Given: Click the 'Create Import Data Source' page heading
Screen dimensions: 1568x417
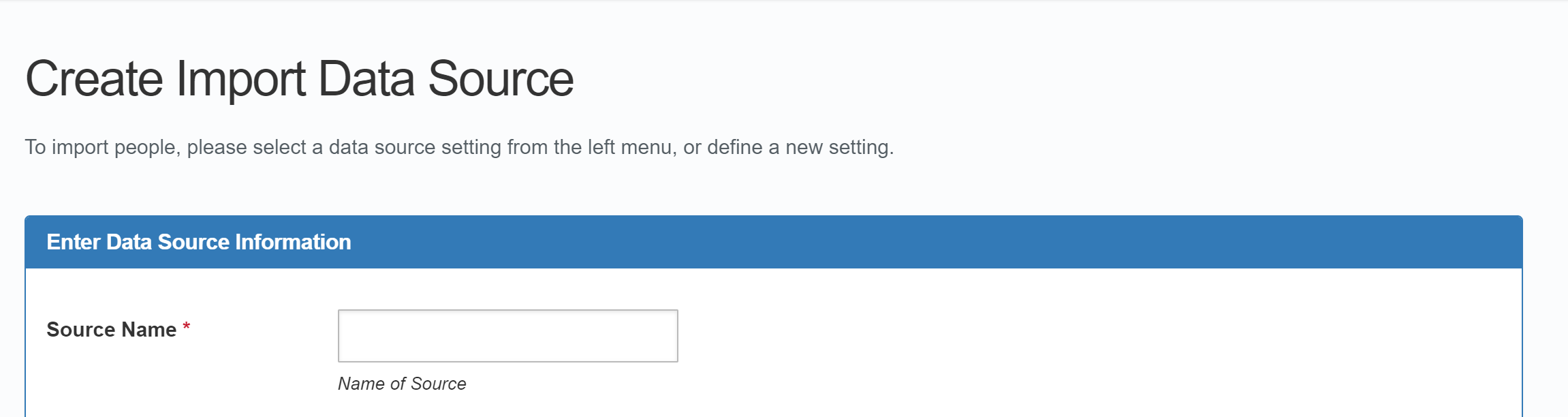Looking at the screenshot, I should pyautogui.click(x=299, y=79).
